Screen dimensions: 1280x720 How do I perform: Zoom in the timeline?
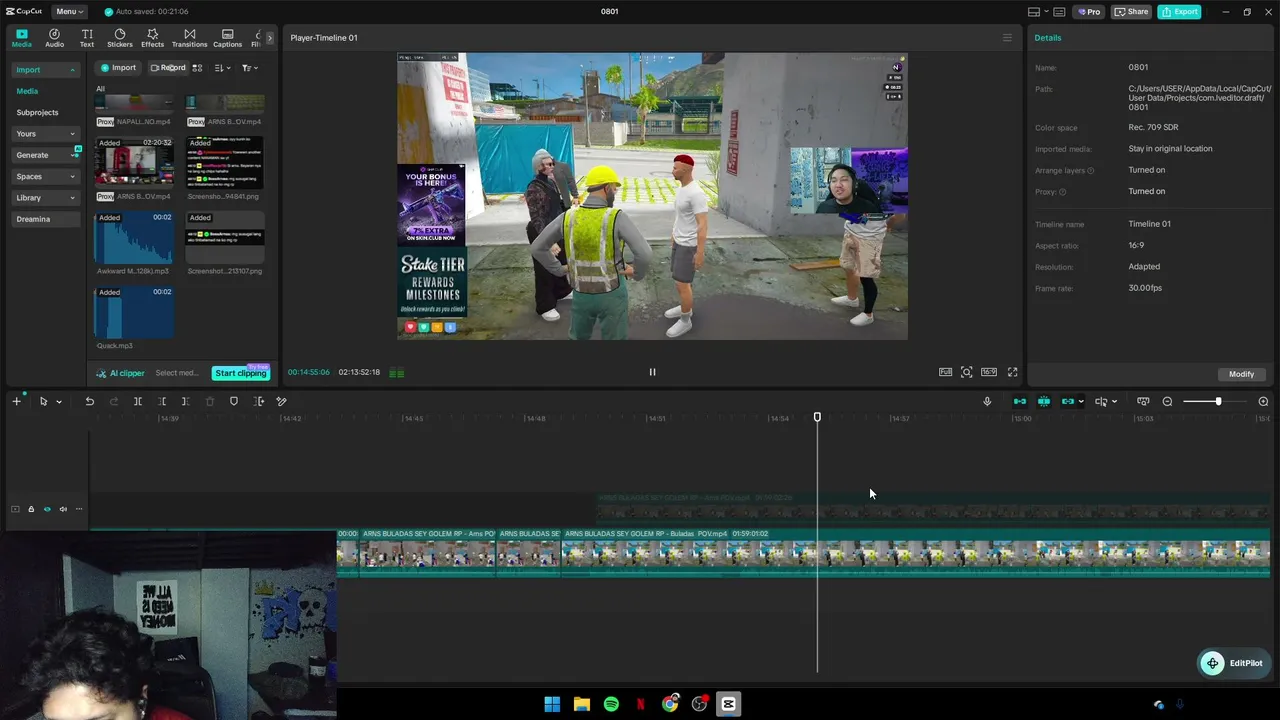tap(1263, 401)
